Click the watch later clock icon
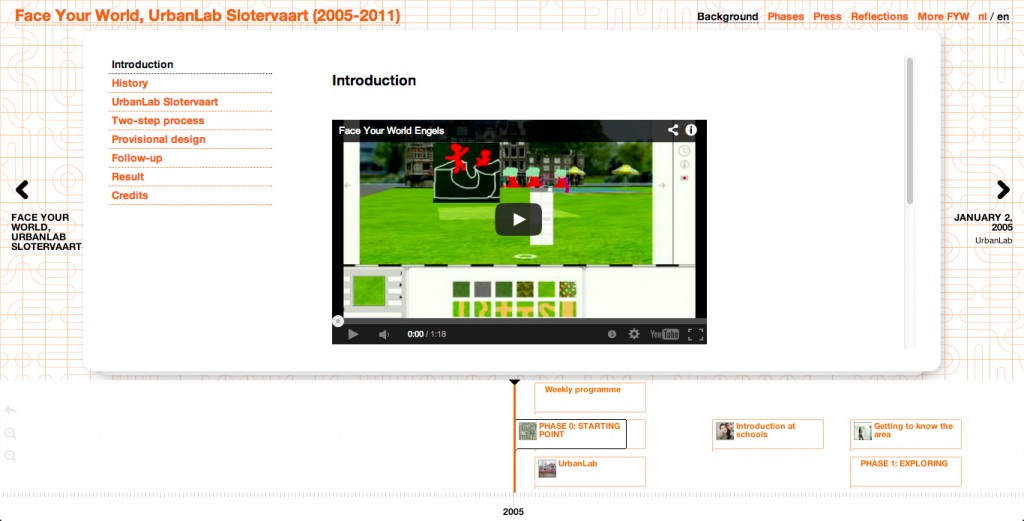1024x521 pixels. [x=612, y=334]
